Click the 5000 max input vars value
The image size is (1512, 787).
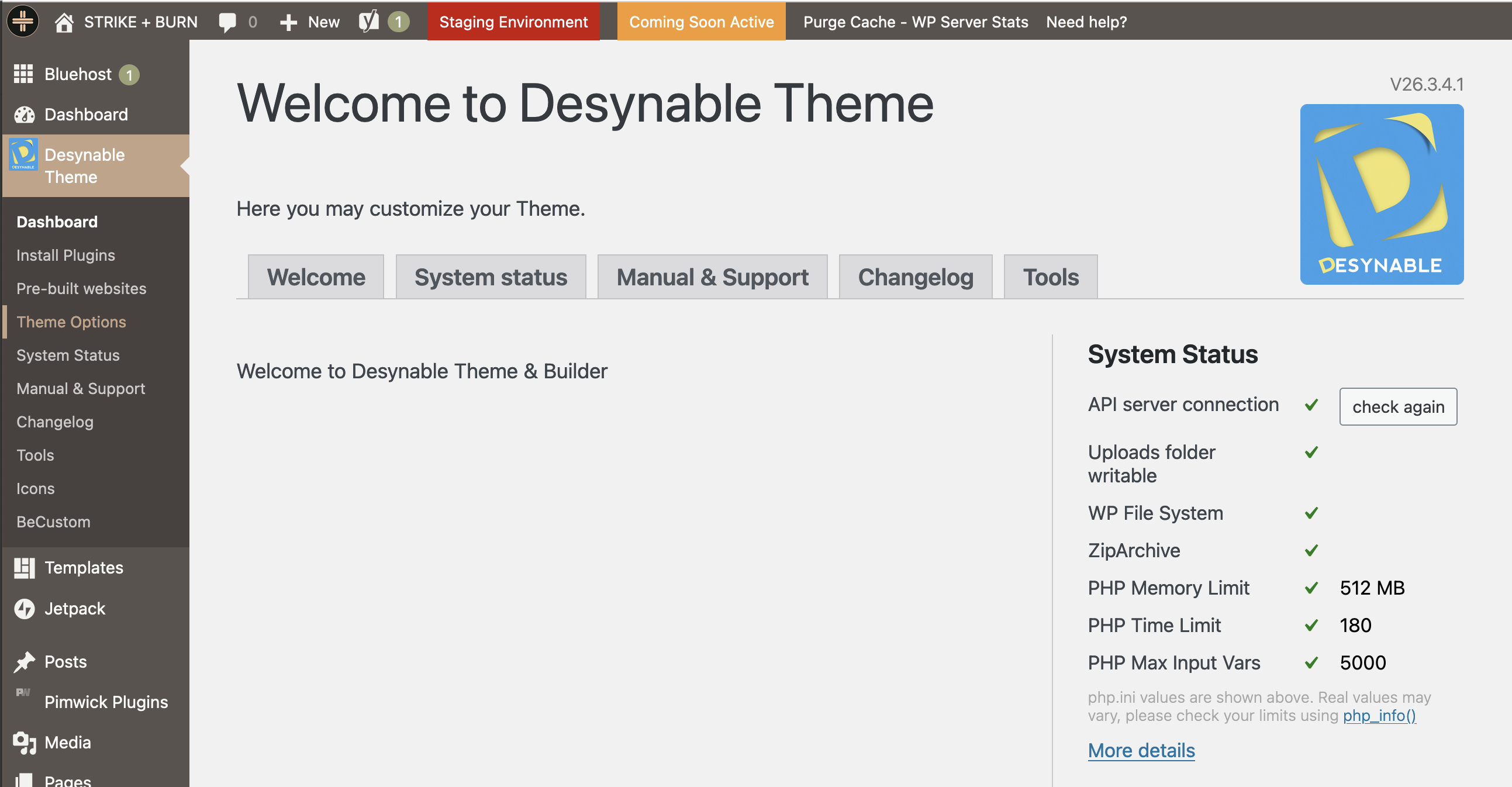[1363, 662]
